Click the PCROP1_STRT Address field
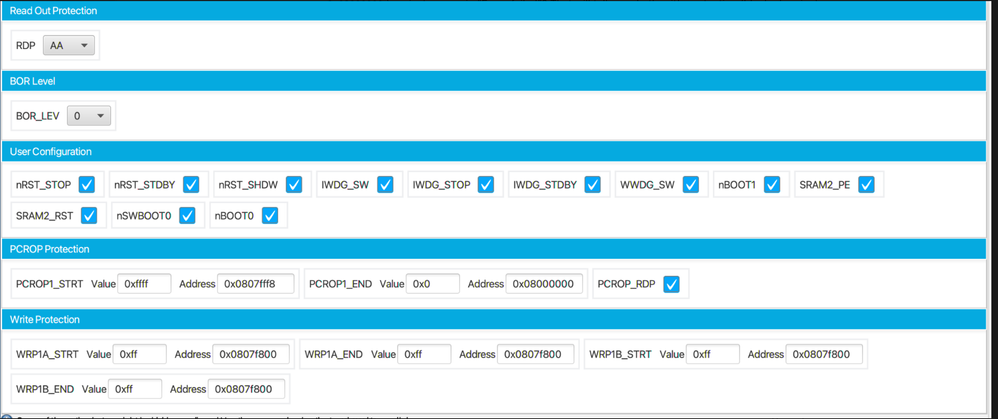The image size is (998, 419). pyautogui.click(x=256, y=284)
